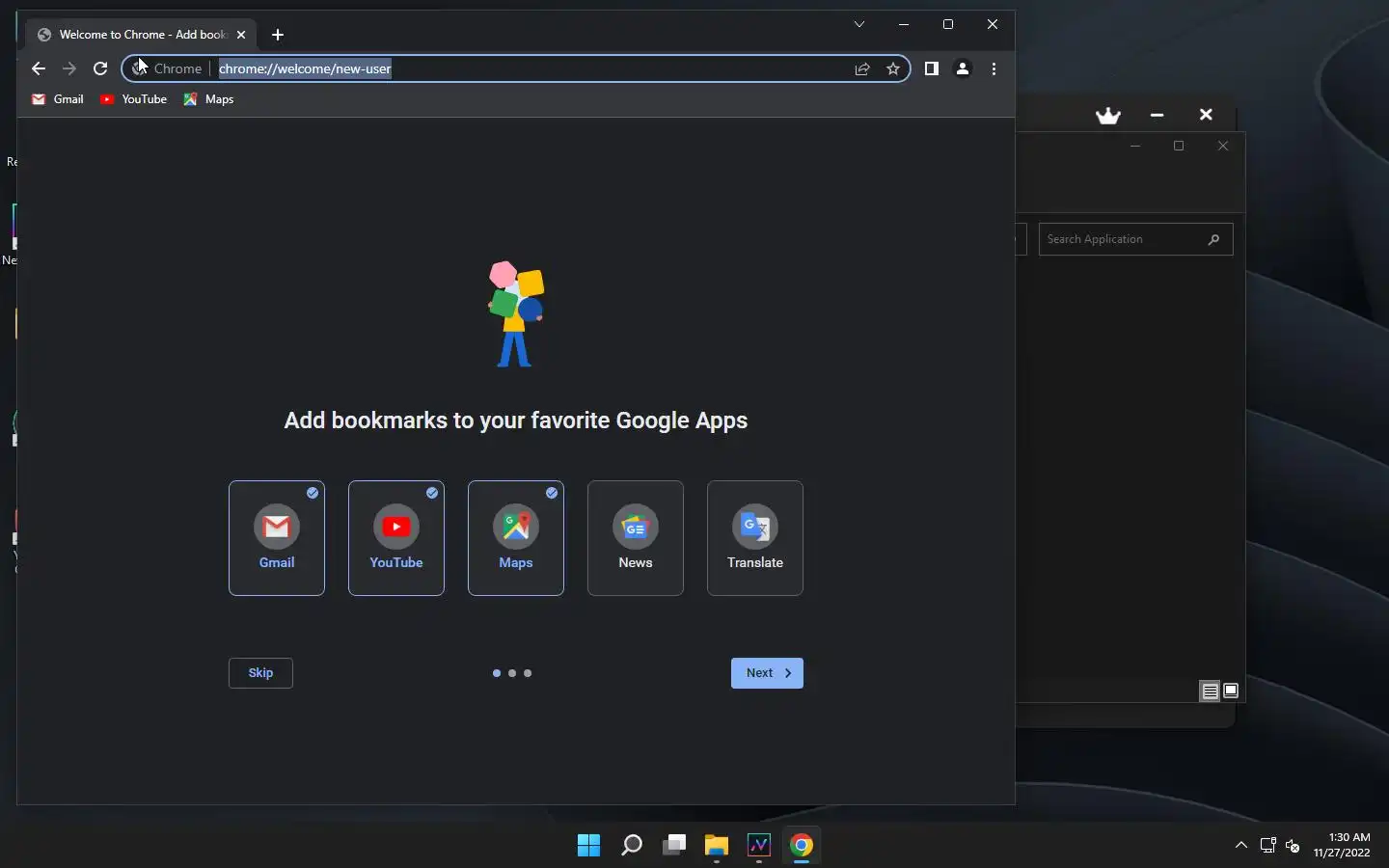The image size is (1389, 868).
Task: Open Task View on taskbar
Action: pyautogui.click(x=673, y=846)
